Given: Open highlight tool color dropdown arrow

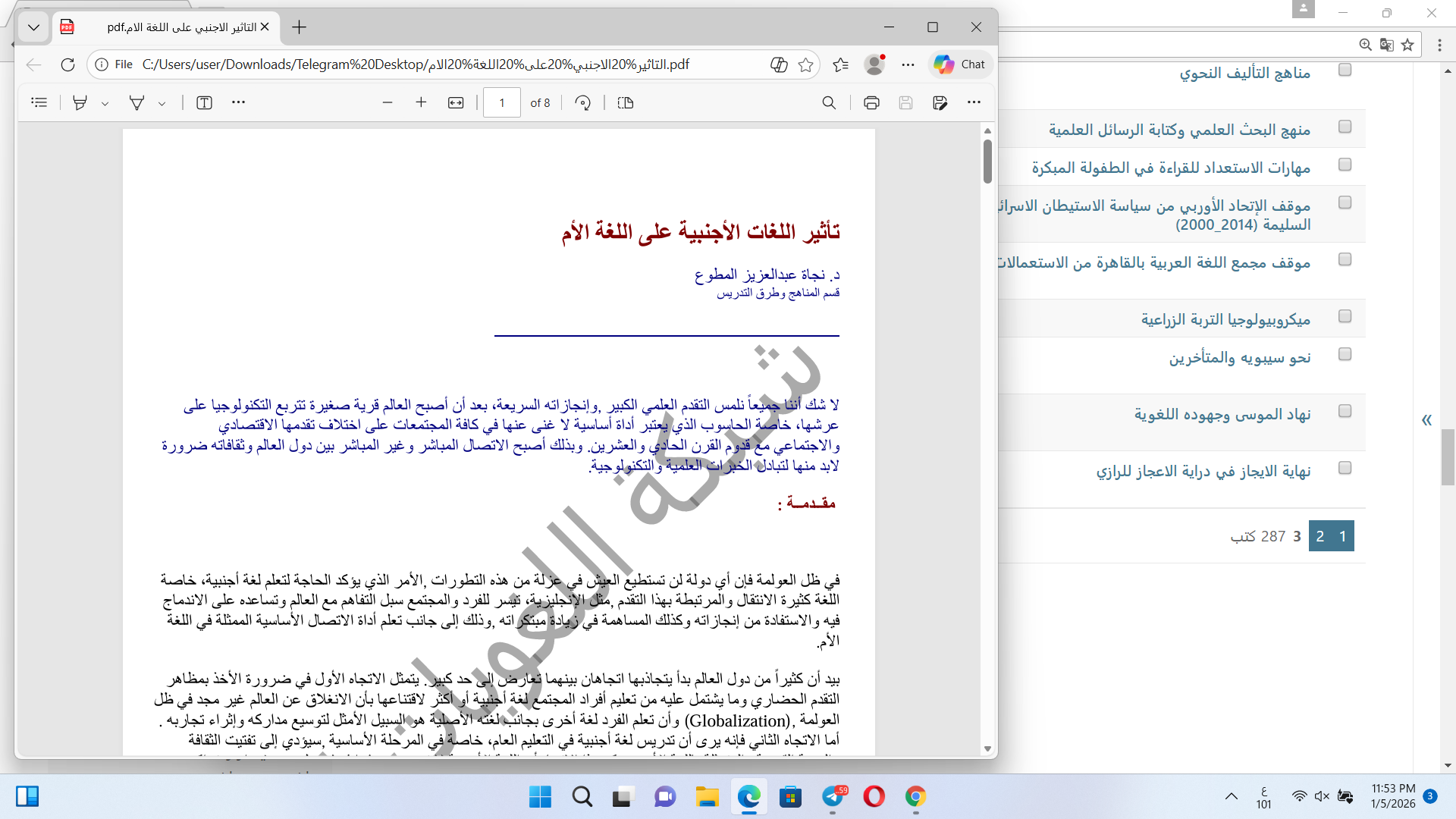Looking at the screenshot, I should [105, 103].
